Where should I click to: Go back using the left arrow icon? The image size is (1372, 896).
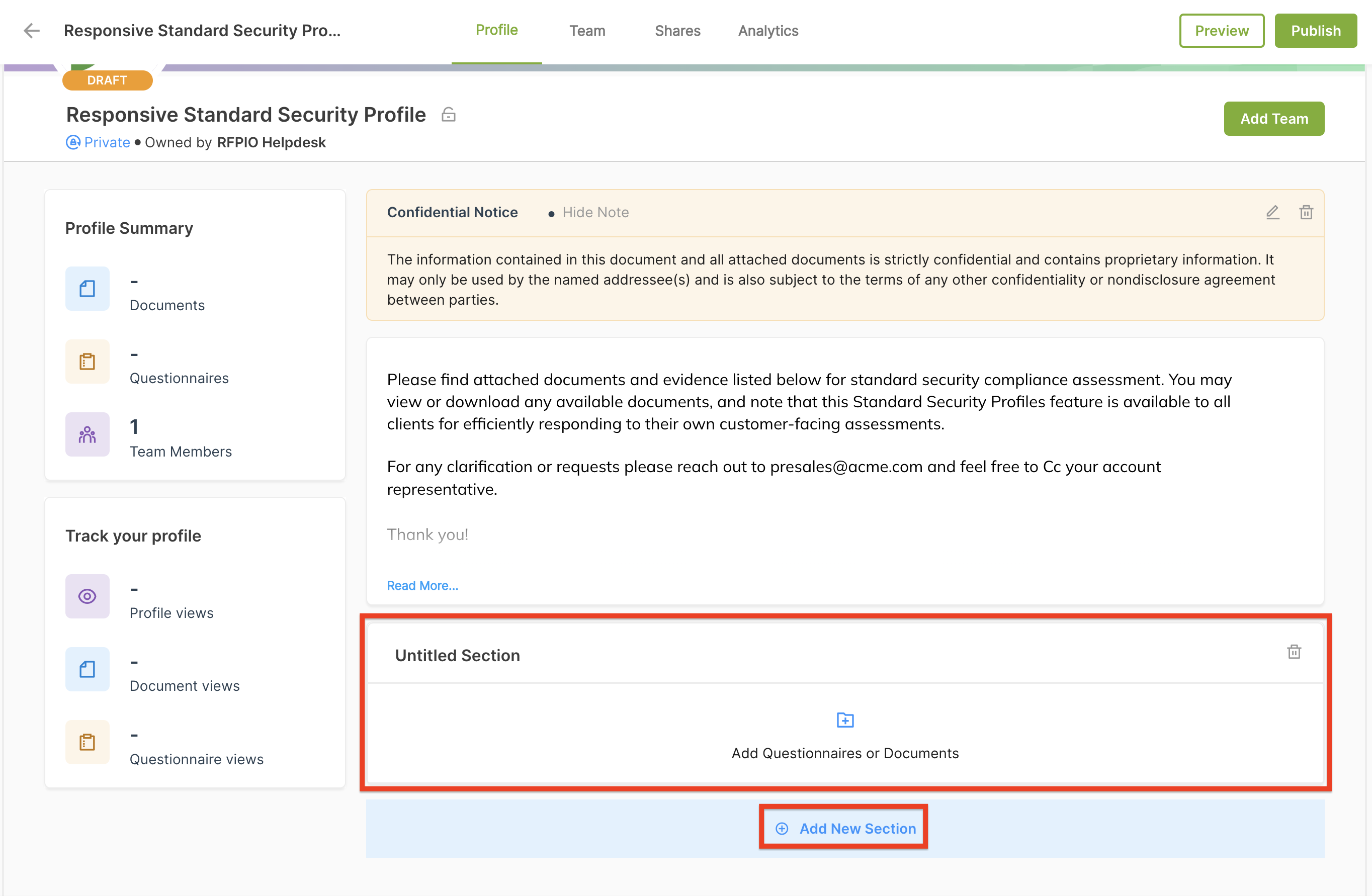[32, 31]
